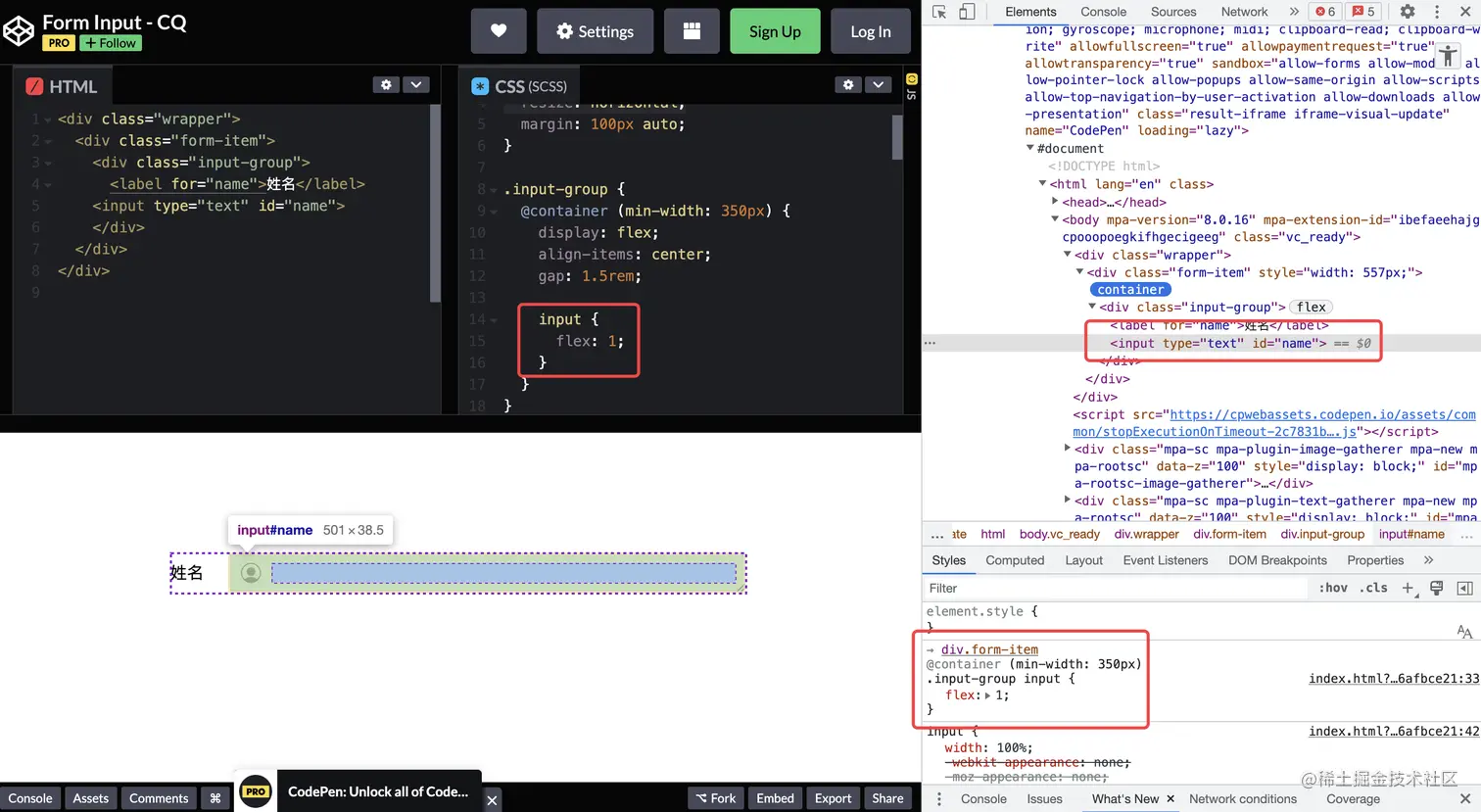Click the 6 errors counter
Screen dimensions: 1481x812
pyautogui.click(x=1325, y=12)
